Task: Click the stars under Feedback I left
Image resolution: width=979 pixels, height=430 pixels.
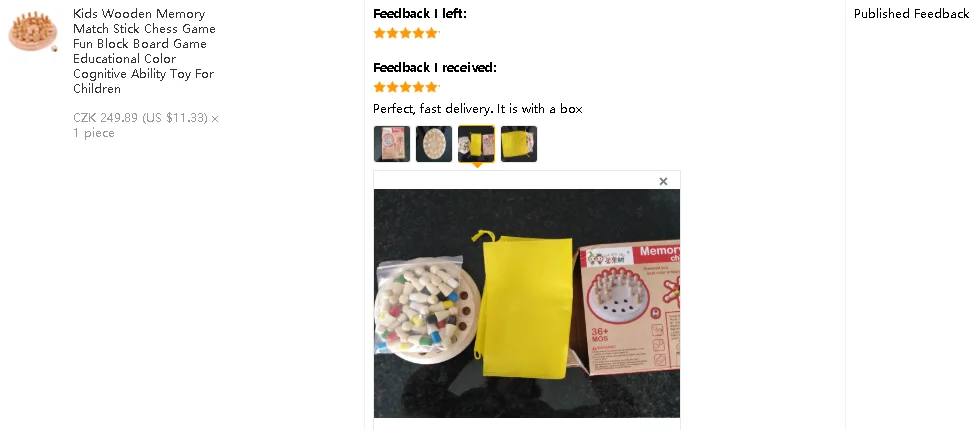Action: (x=406, y=34)
